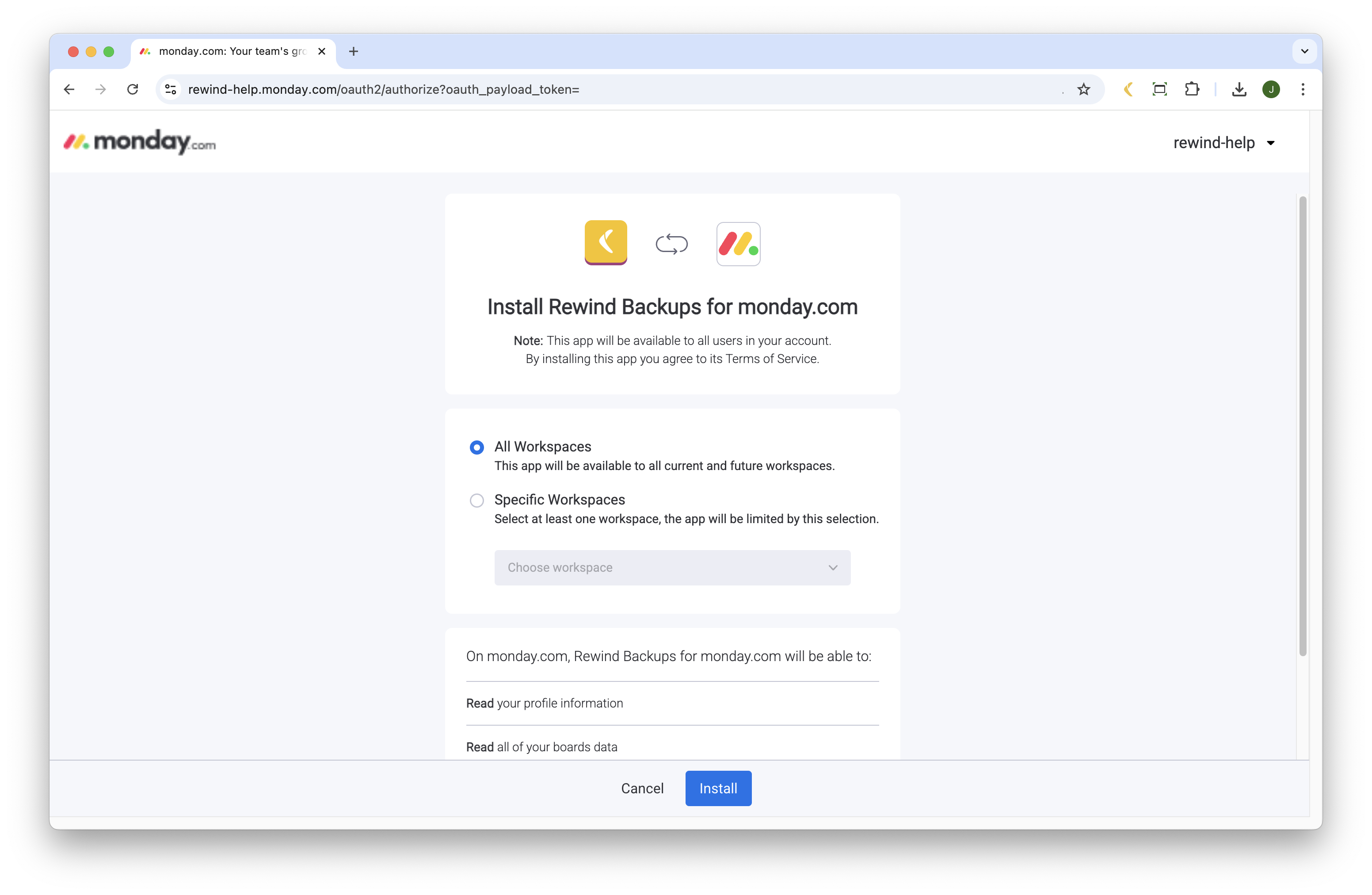The image size is (1372, 895).
Task: Click the Cancel button
Action: coord(642,788)
